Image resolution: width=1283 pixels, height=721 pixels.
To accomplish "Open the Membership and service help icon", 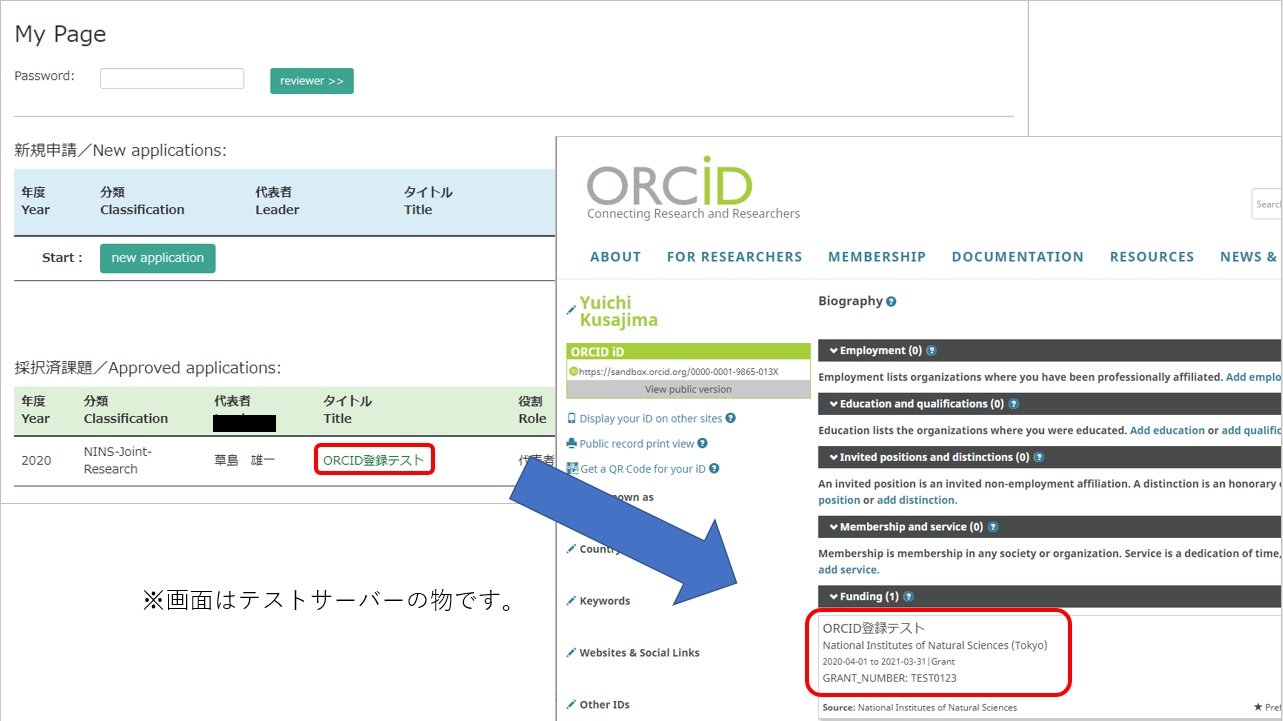I will [x=992, y=527].
